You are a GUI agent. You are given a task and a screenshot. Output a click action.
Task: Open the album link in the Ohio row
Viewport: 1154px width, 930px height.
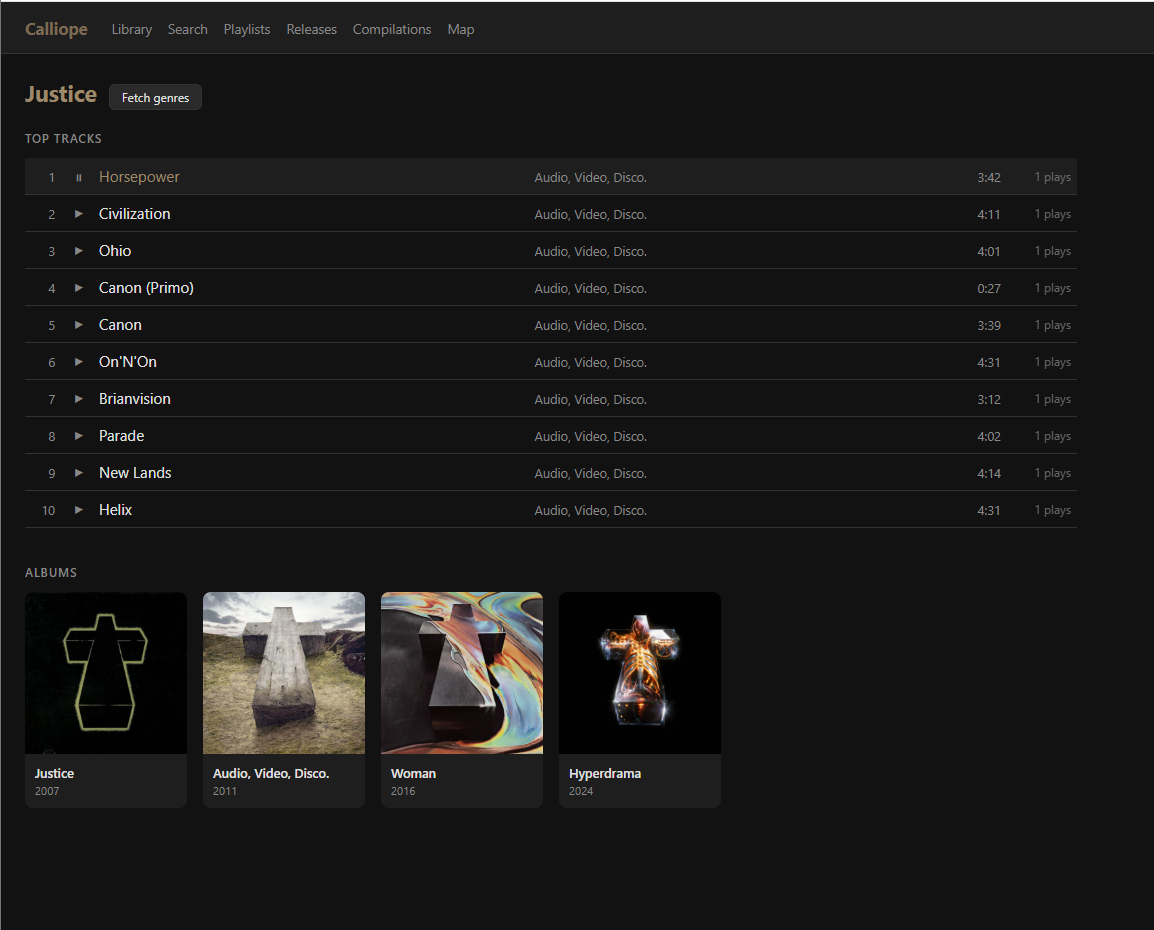[x=590, y=251]
